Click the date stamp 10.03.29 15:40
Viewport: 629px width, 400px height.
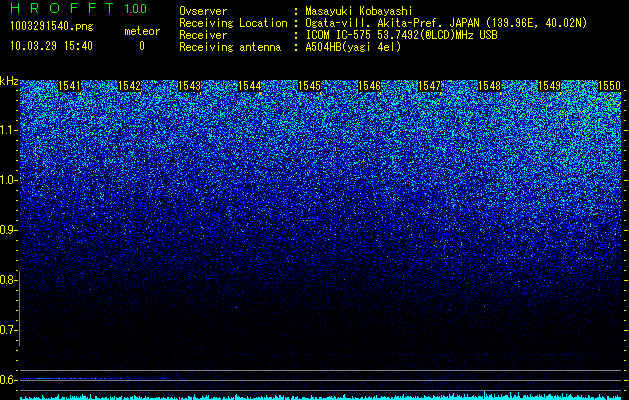pos(52,46)
